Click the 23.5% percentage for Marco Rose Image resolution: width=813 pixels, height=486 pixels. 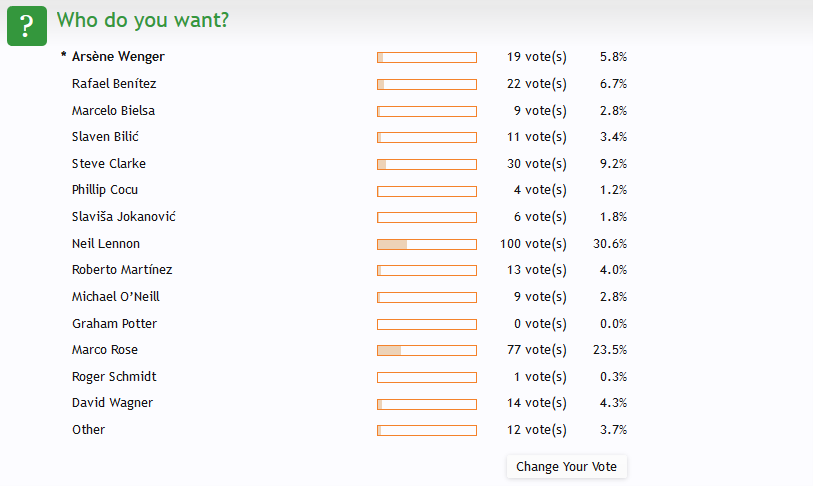pyautogui.click(x=610, y=350)
